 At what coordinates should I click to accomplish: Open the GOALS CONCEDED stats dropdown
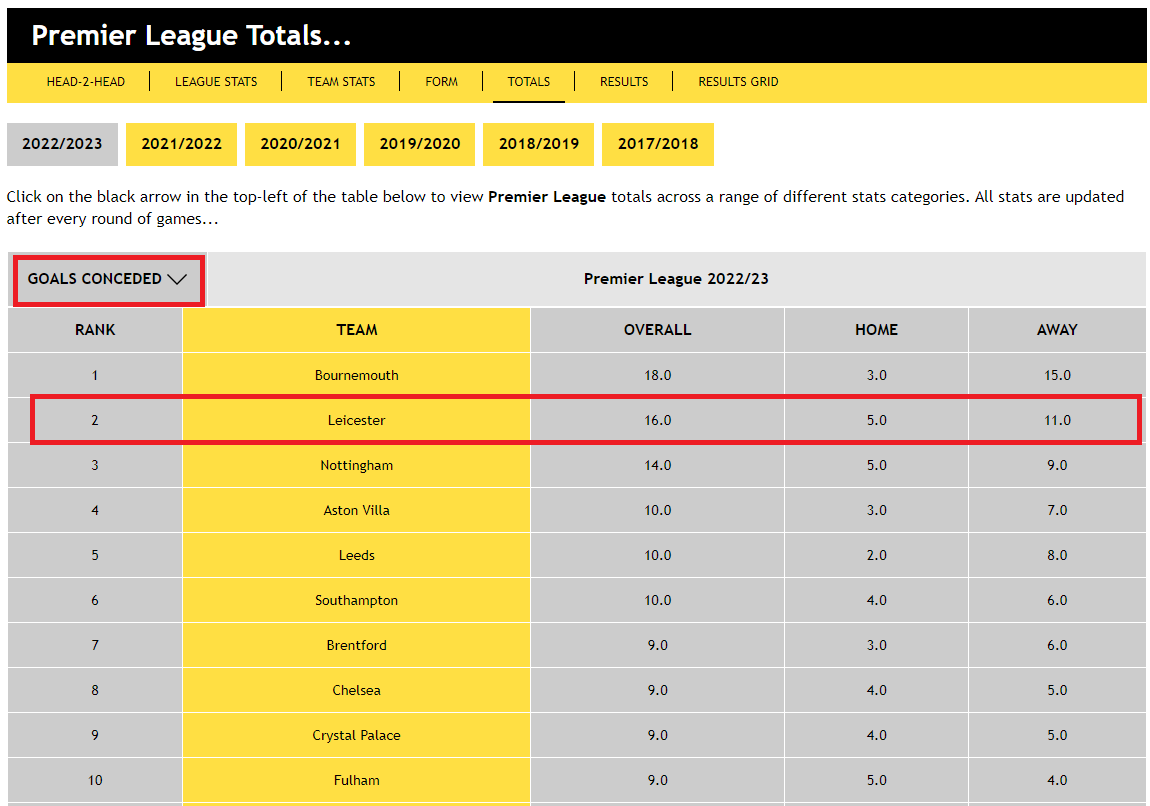107,281
